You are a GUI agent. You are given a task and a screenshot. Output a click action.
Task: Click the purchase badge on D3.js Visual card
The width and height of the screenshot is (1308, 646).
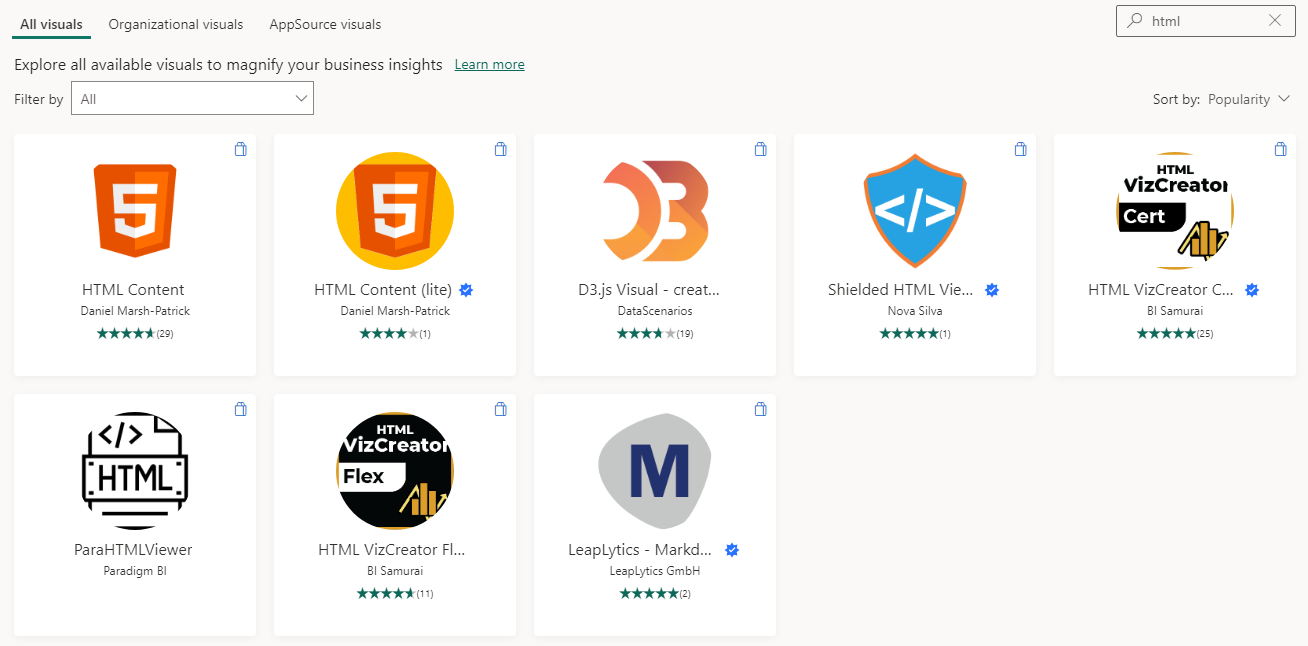(x=760, y=150)
